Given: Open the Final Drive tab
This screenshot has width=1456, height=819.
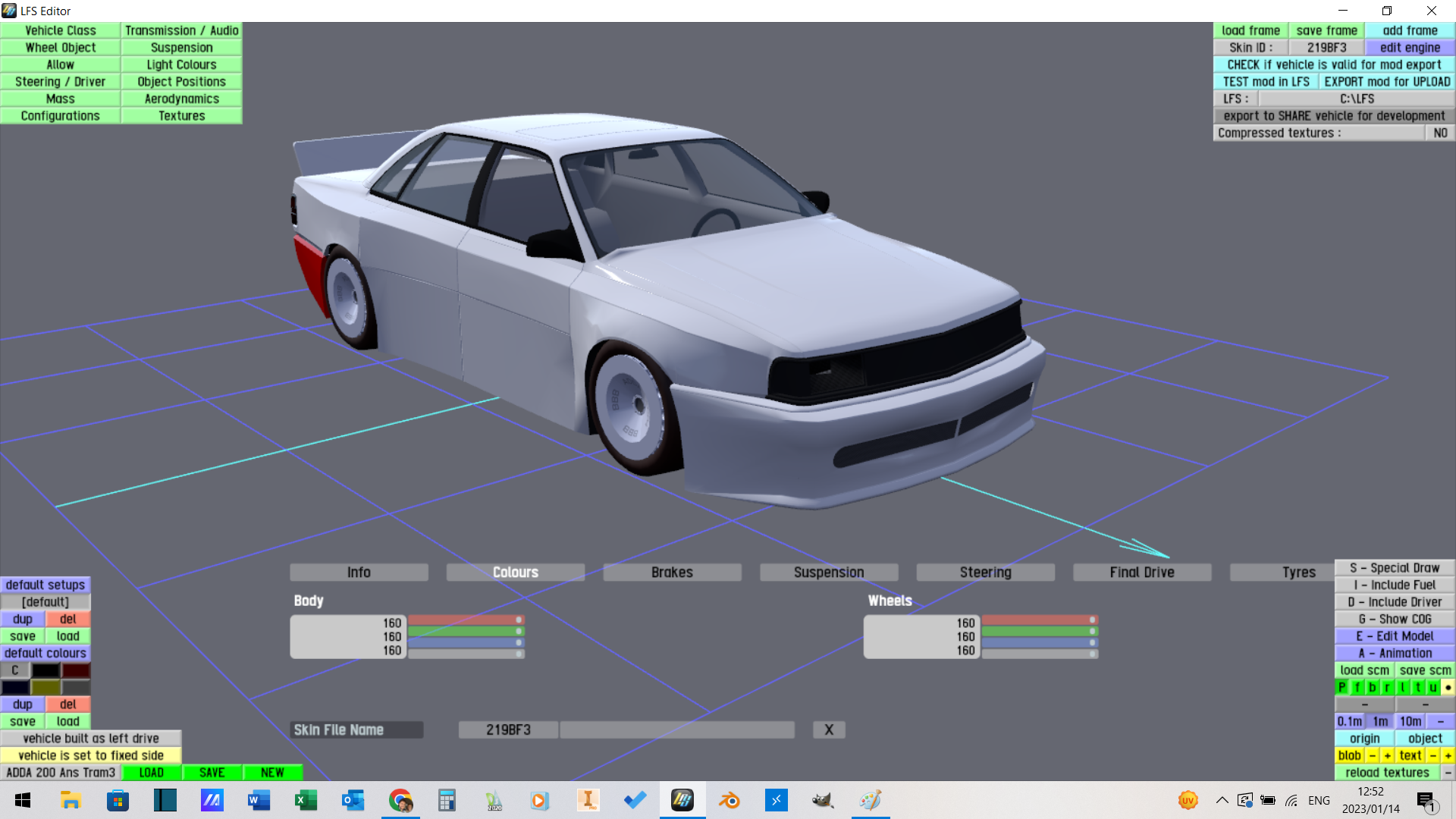Looking at the screenshot, I should click(x=1142, y=573).
